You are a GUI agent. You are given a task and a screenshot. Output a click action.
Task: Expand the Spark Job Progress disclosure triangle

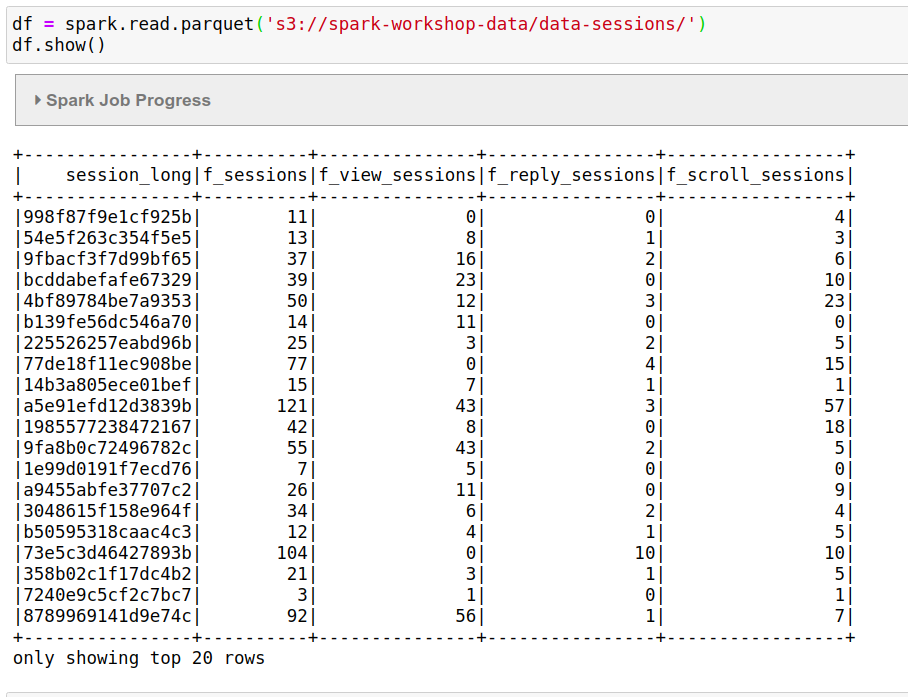38,100
